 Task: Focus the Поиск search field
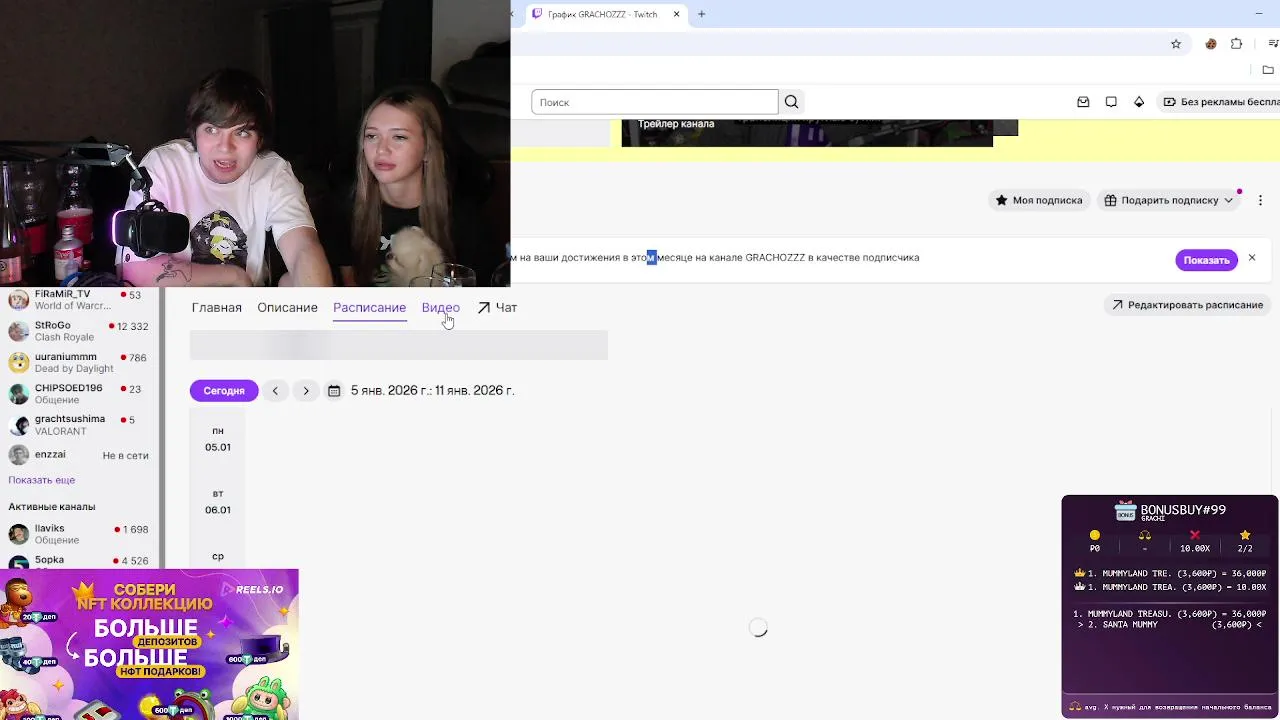point(655,102)
